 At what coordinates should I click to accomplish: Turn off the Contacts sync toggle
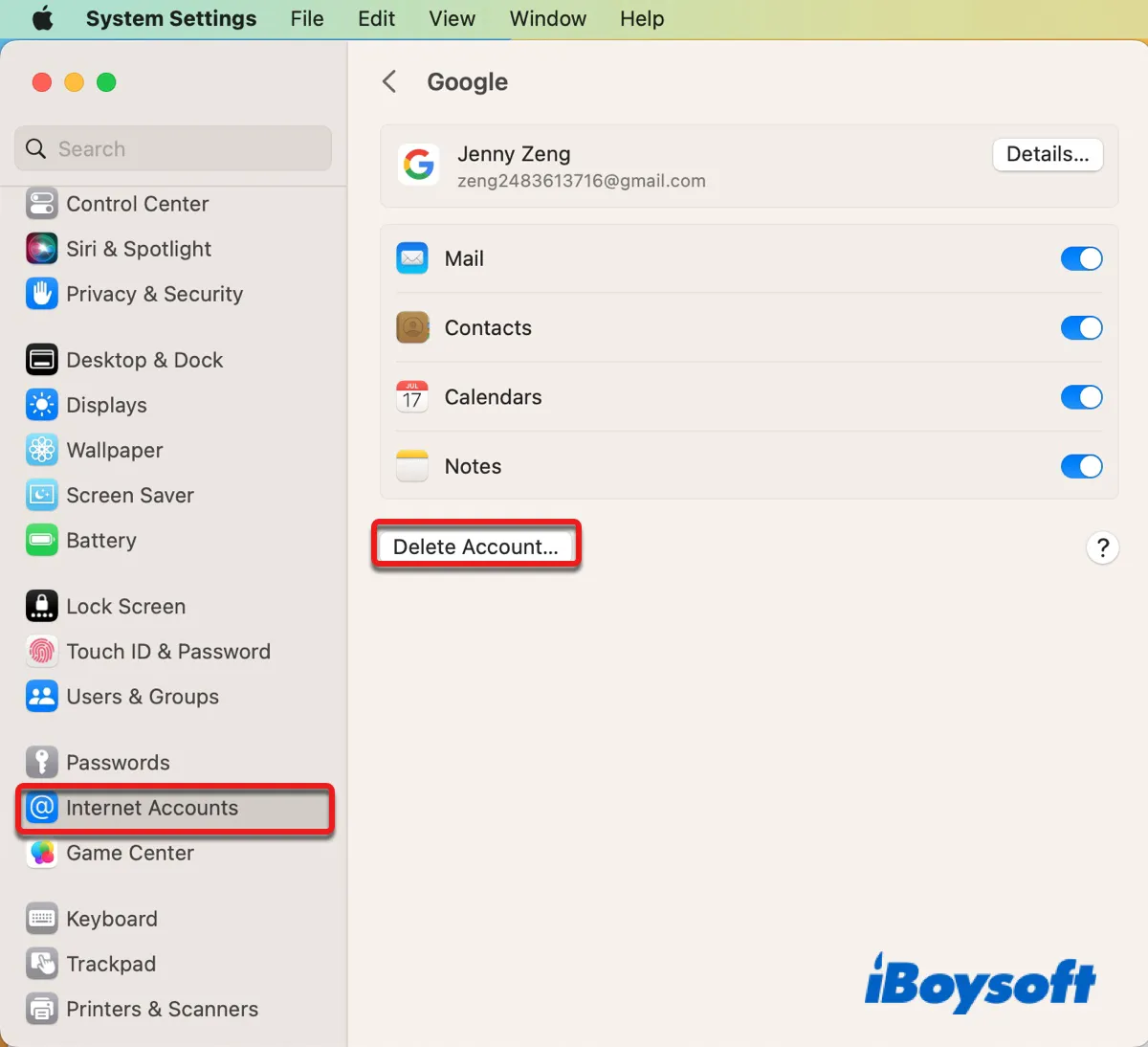(x=1081, y=327)
